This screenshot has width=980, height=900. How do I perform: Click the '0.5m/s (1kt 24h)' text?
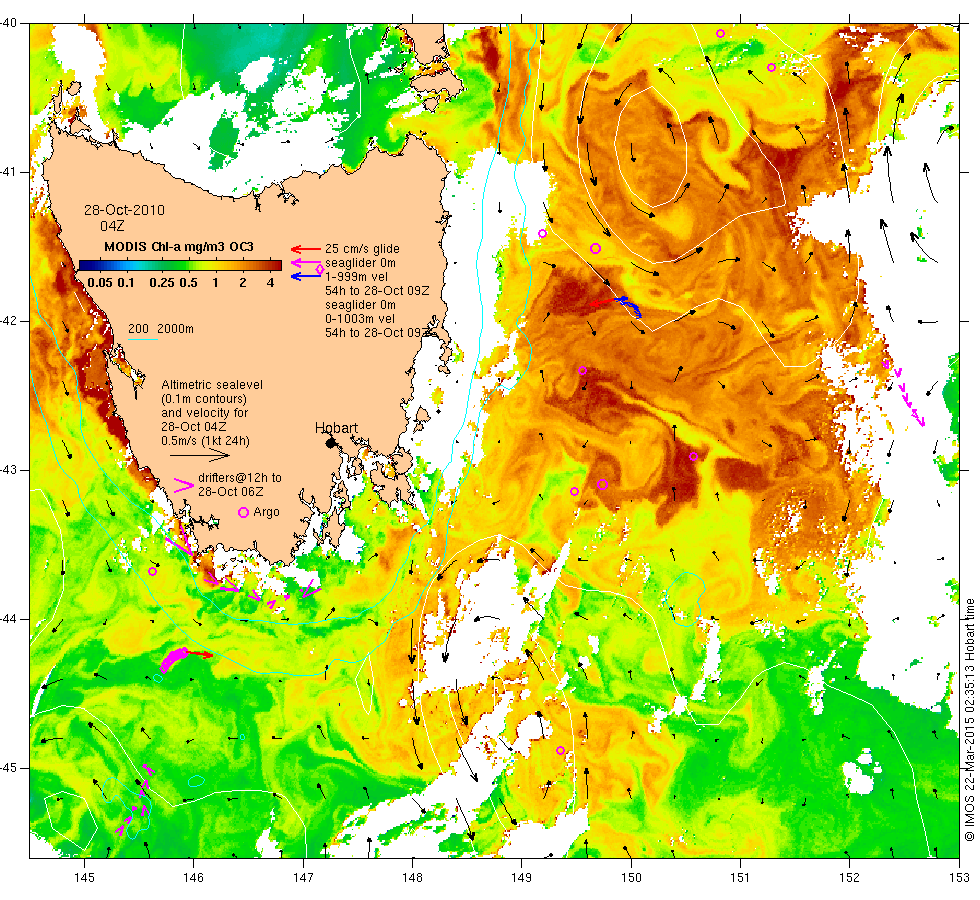click(205, 441)
